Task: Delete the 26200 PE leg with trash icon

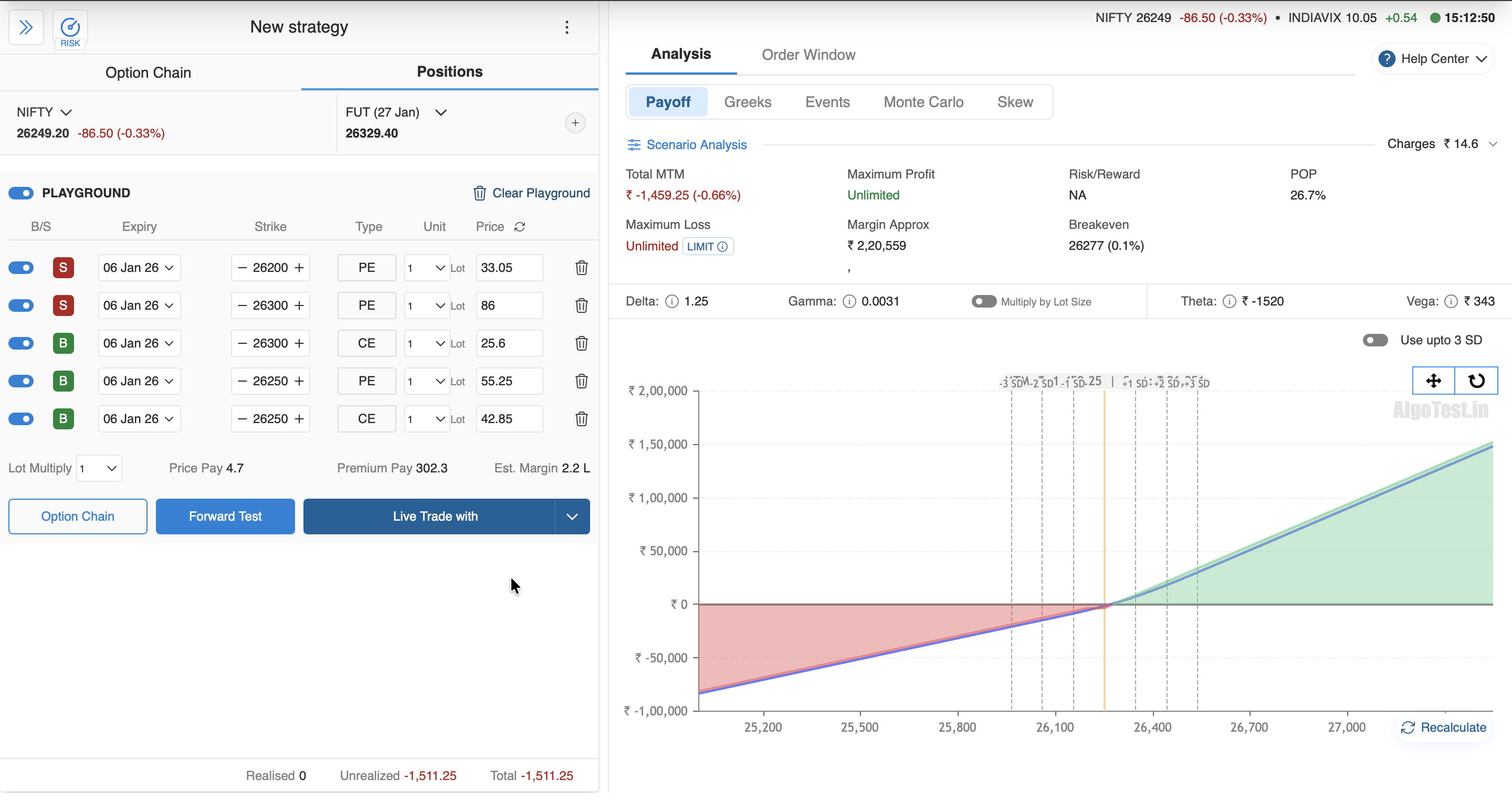Action: (x=581, y=268)
